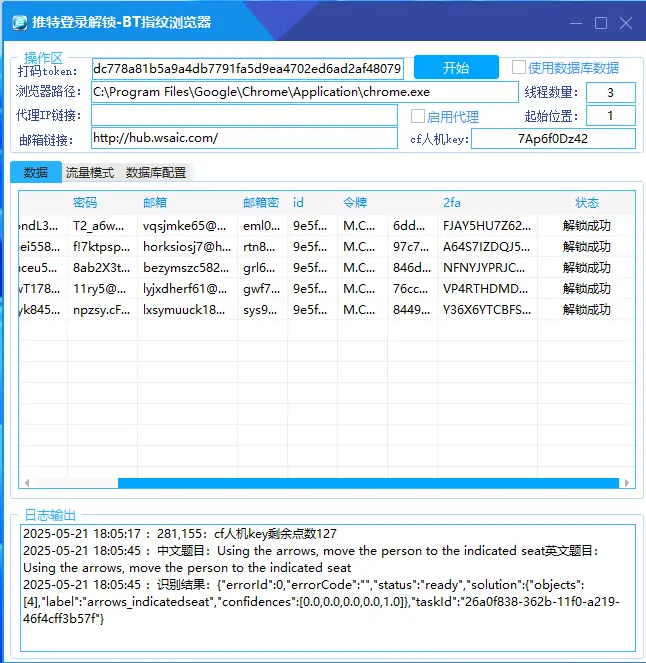Viewport: 646px width, 663px height.
Task: Click the 起始位置 field showing 1
Action: 610,115
